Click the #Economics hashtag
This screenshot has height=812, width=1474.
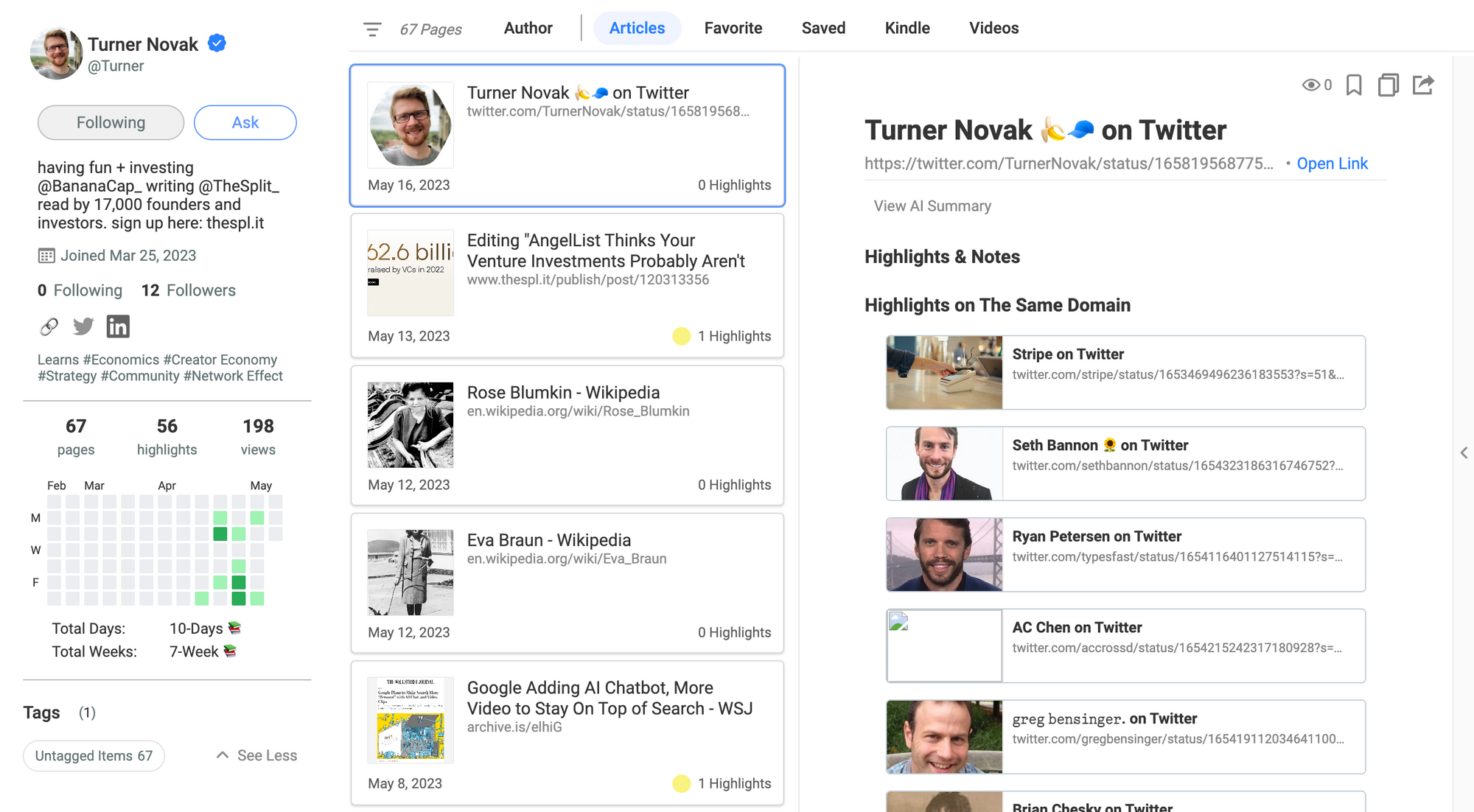pyautogui.click(x=121, y=360)
